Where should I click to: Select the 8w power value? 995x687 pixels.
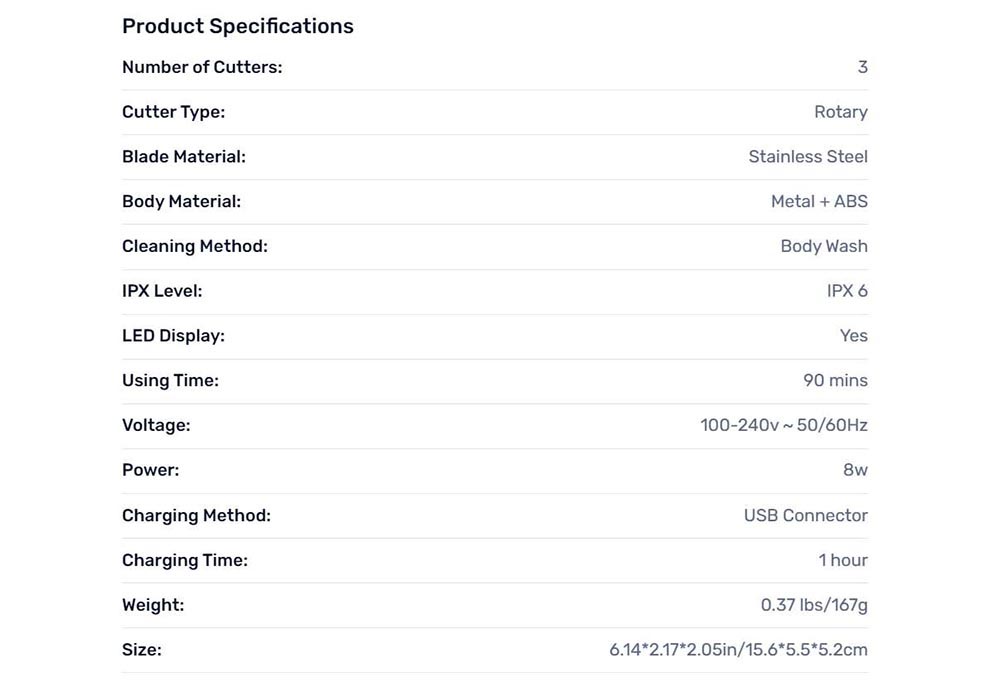(x=855, y=470)
